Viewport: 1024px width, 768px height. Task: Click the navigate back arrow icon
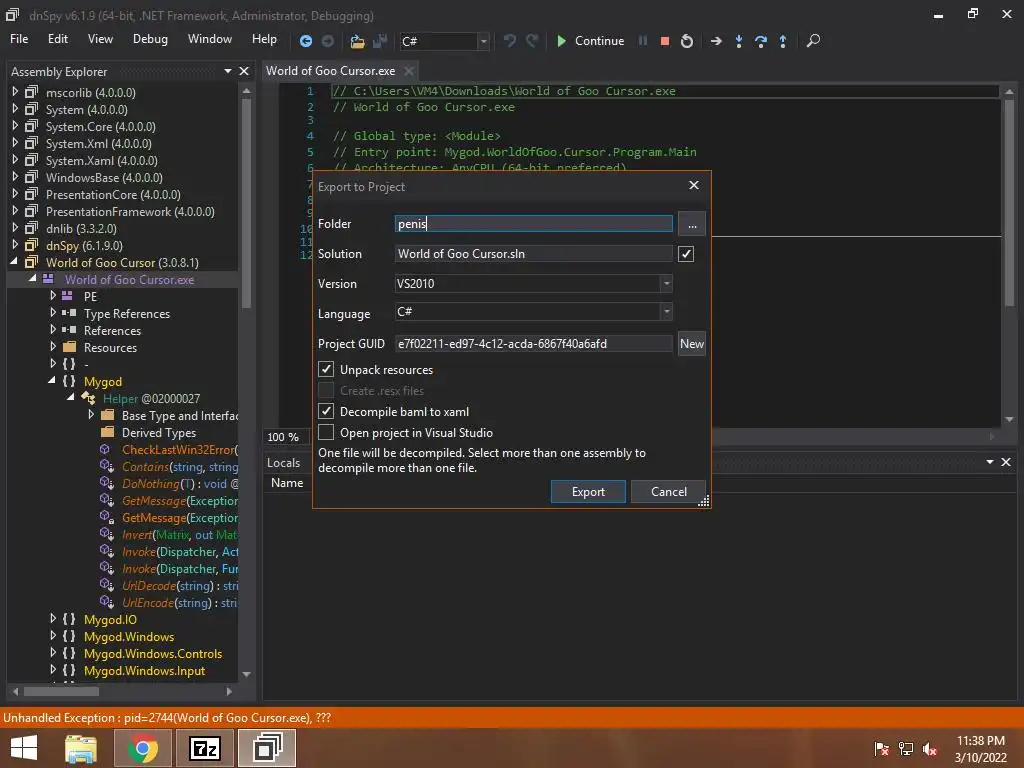tap(305, 41)
